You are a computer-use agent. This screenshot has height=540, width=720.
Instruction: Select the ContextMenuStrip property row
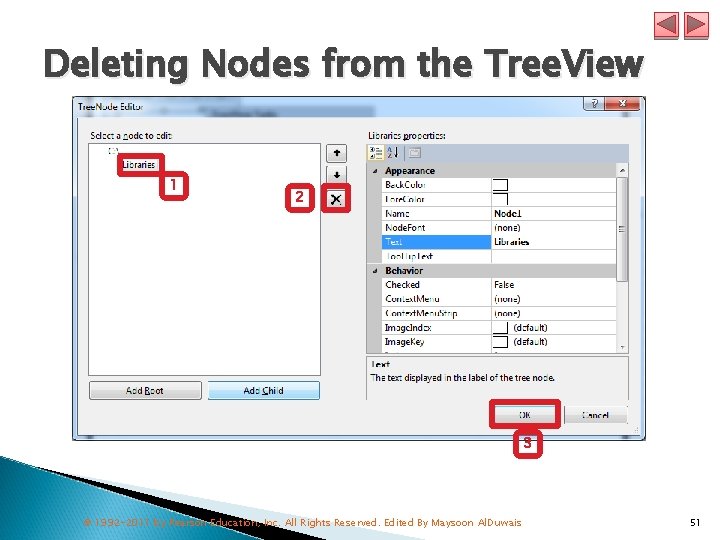(499, 313)
